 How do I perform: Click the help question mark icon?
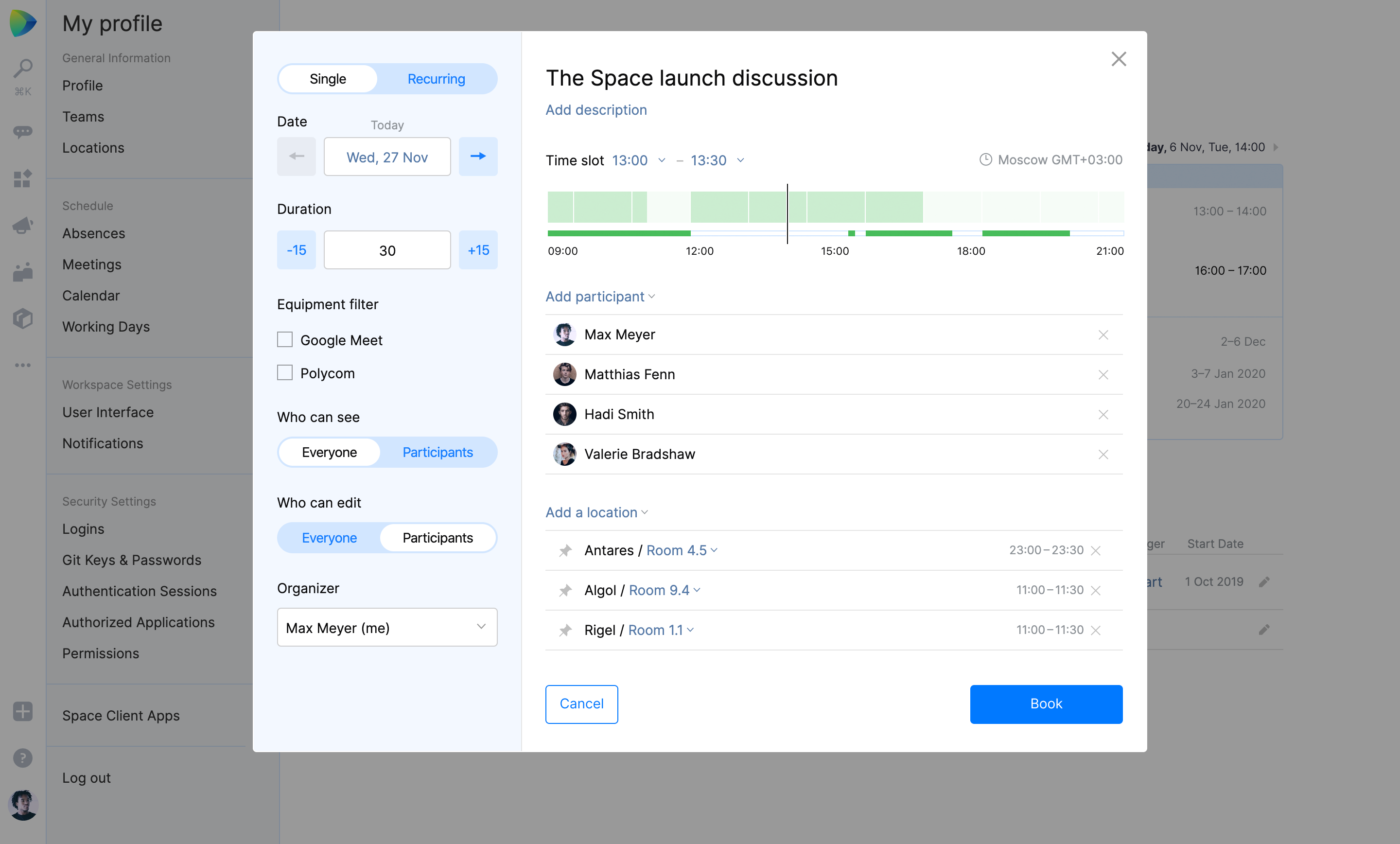[23, 757]
